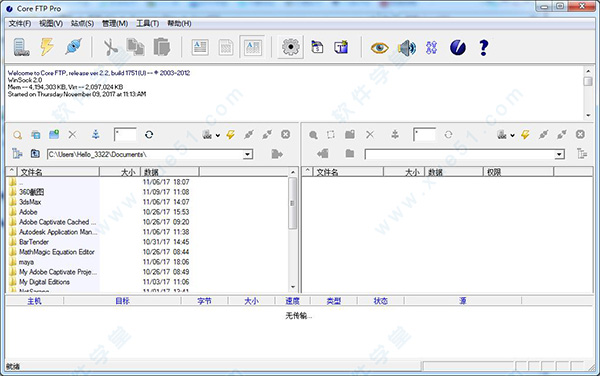Click the local file list vertical scrollbar thumb
This screenshot has width=600, height=376.
293,203
